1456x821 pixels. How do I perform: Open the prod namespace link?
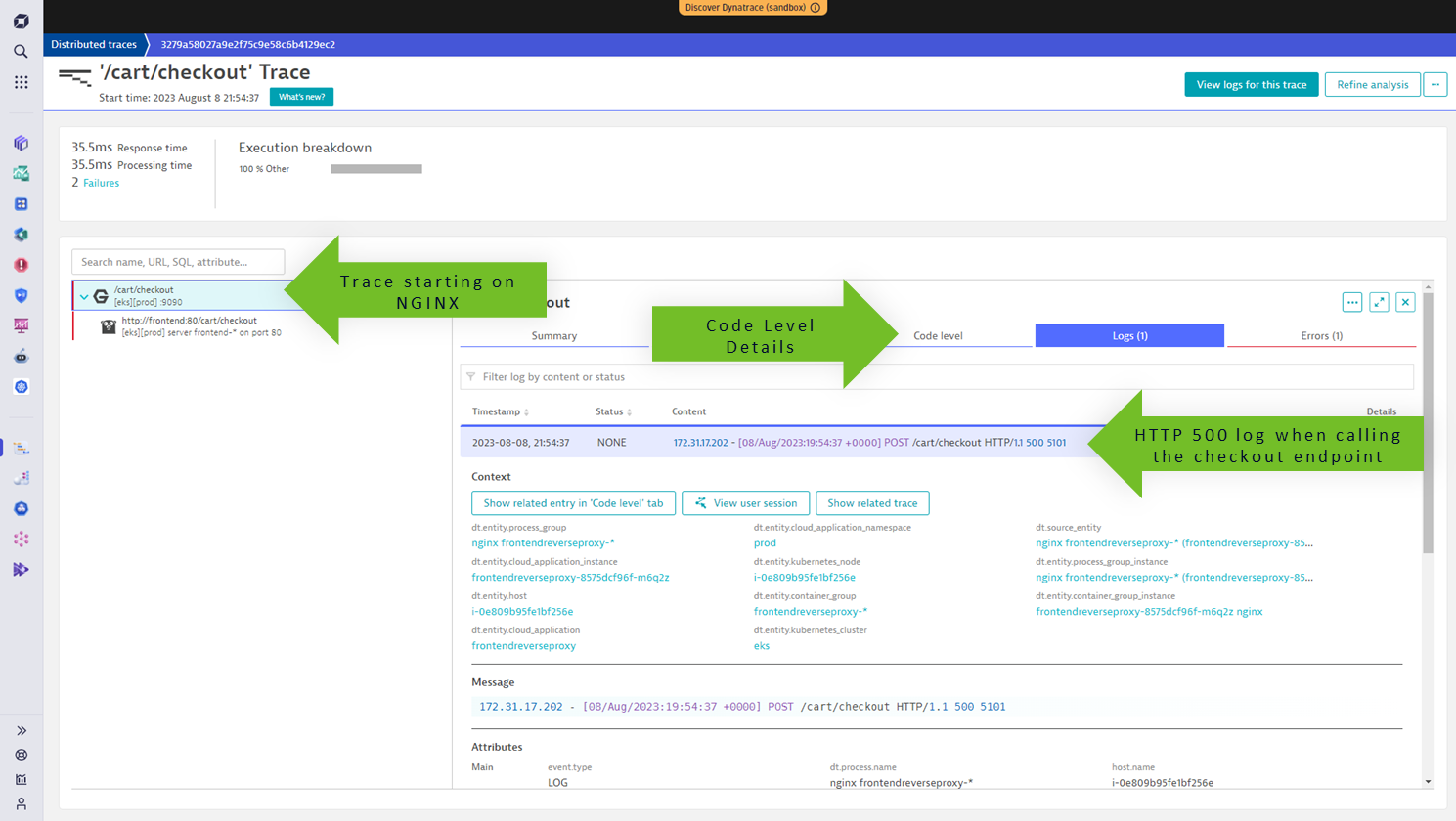click(765, 543)
